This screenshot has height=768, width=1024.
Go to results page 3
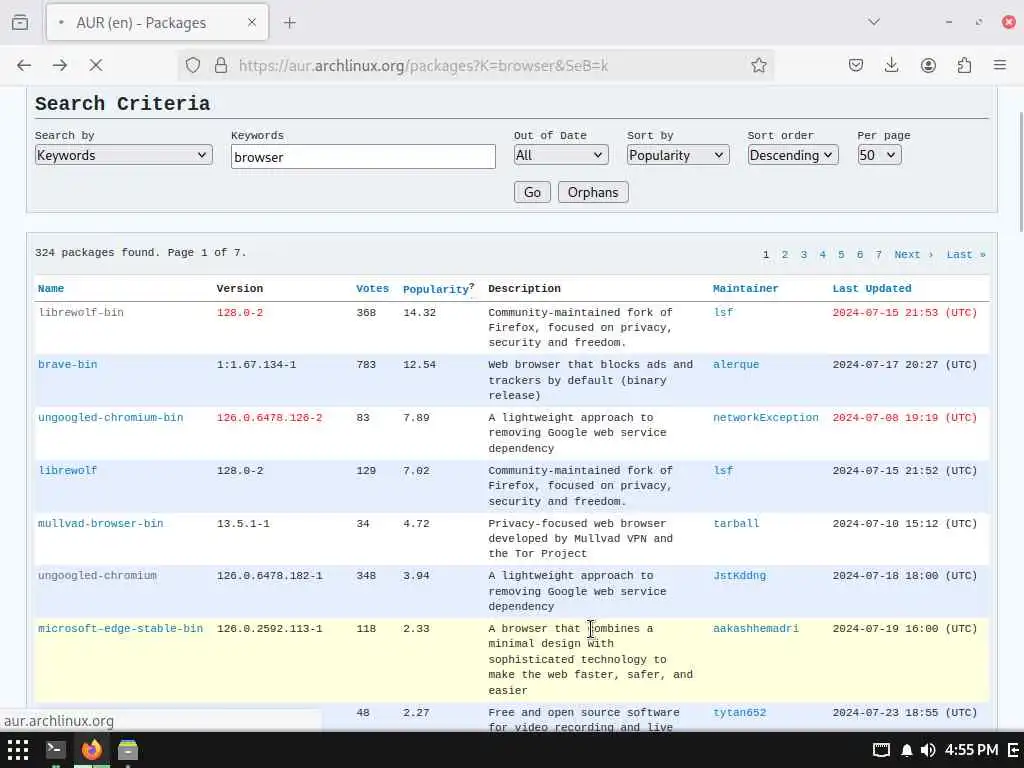(804, 255)
